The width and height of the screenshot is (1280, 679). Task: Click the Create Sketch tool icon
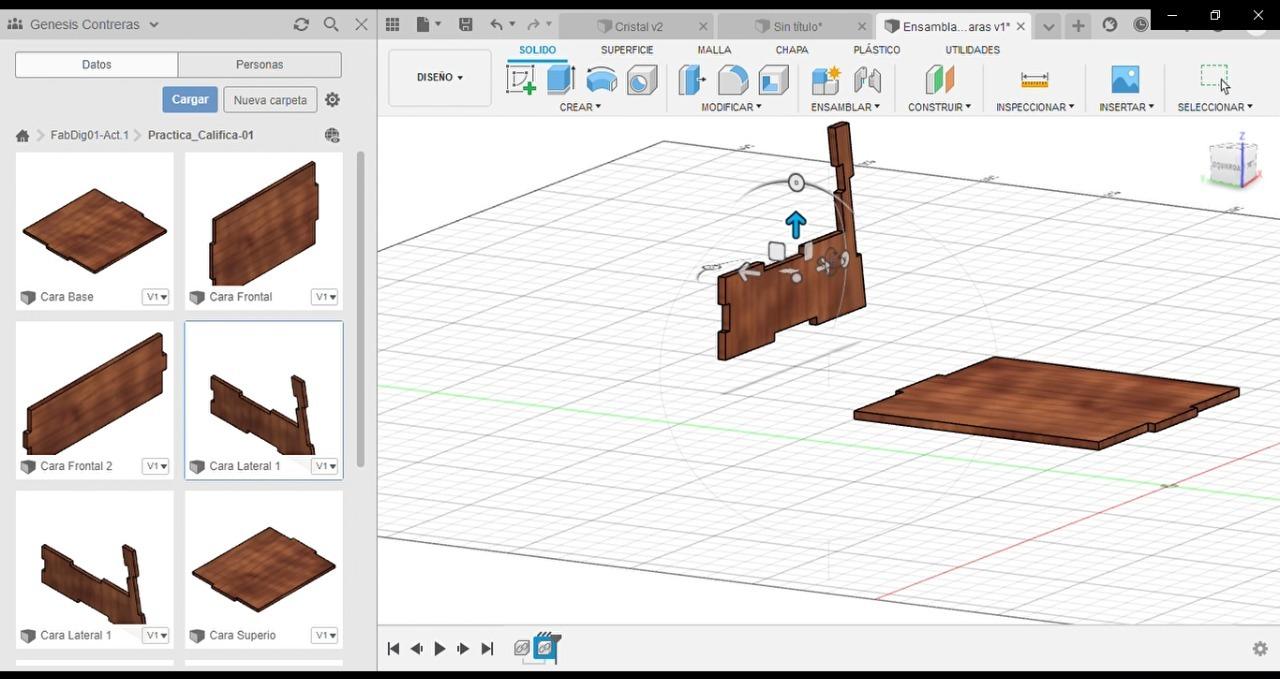pyautogui.click(x=521, y=79)
